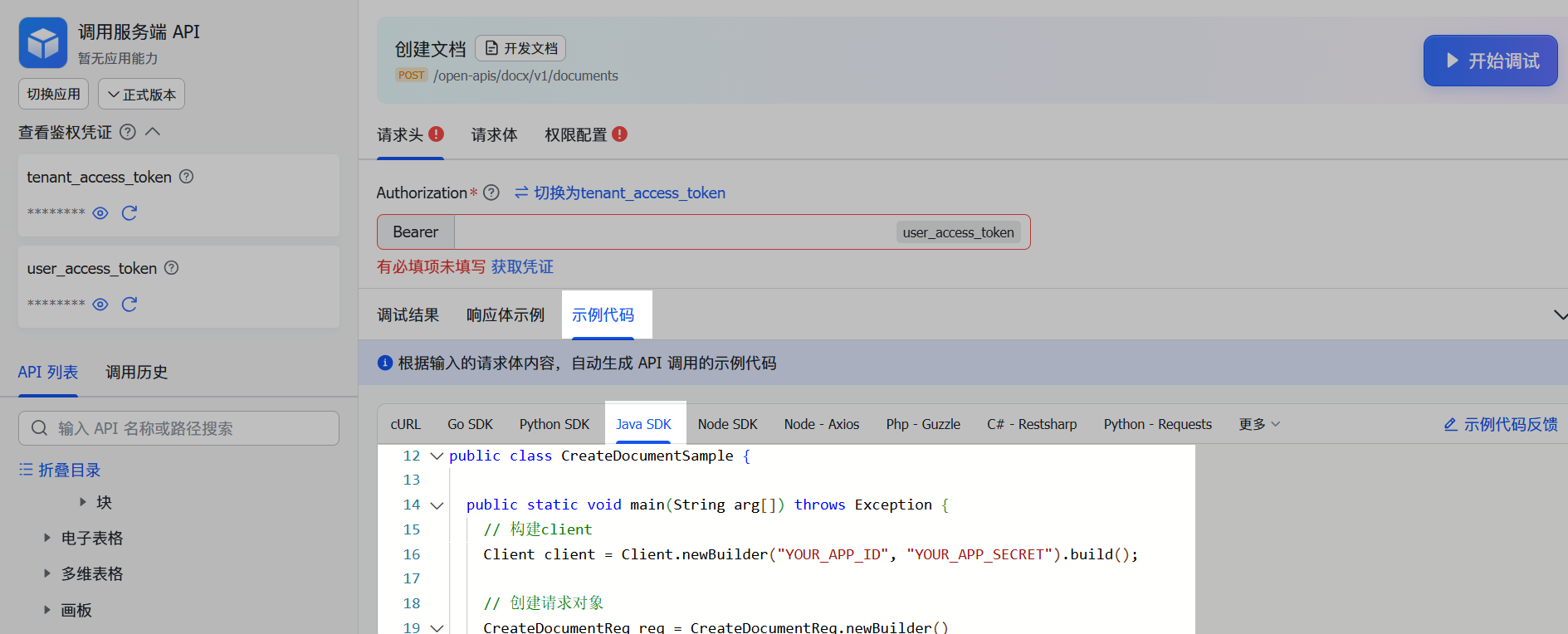Viewport: 1568px width, 634px height.
Task: Select the Python SDK code tab
Action: click(x=554, y=424)
